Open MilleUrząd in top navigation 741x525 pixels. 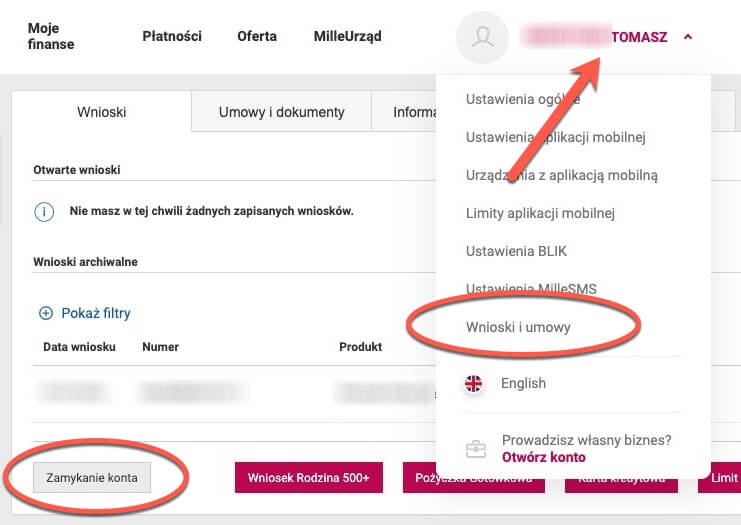pyautogui.click(x=347, y=36)
